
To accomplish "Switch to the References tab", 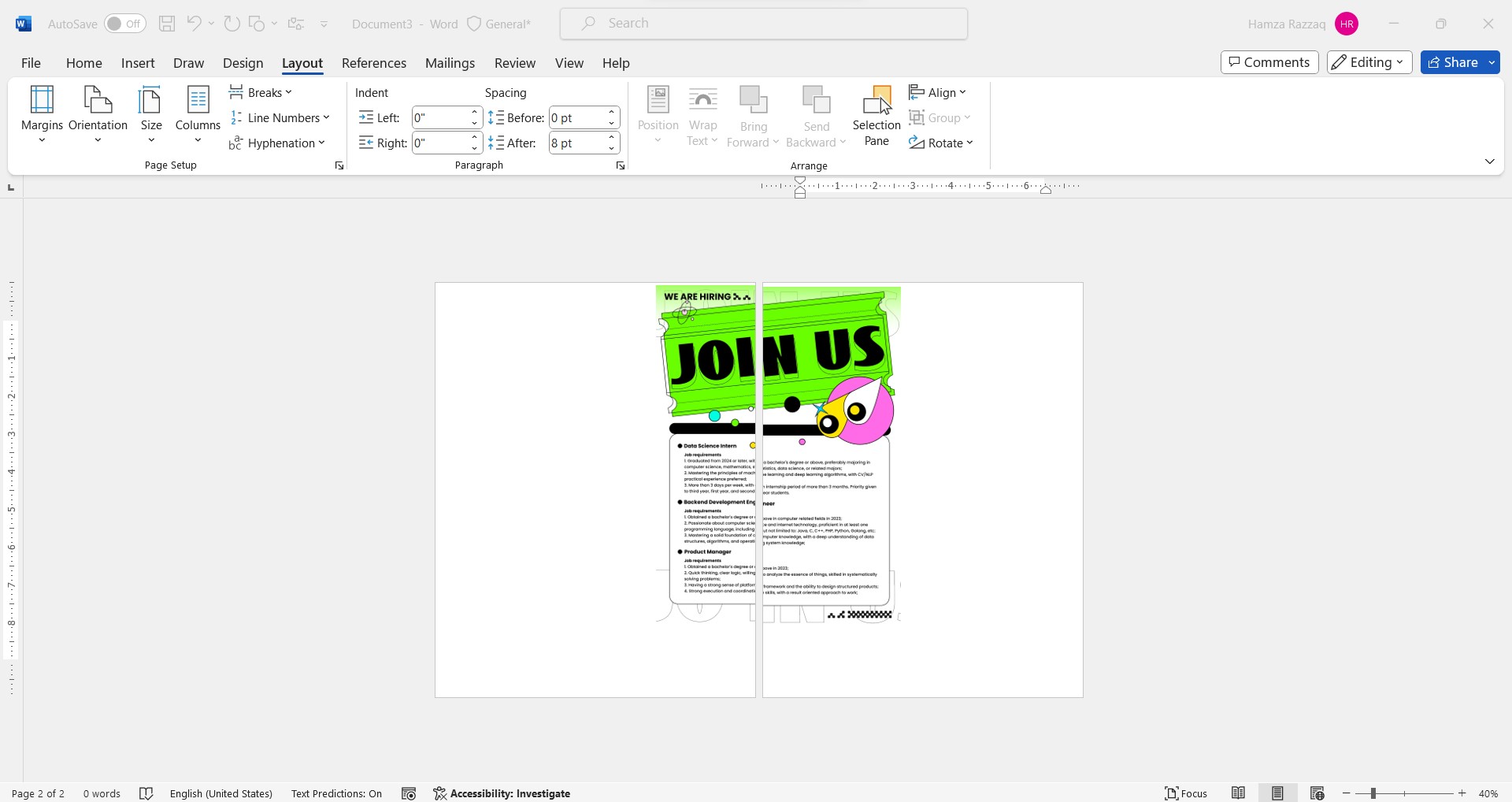I will 373,63.
